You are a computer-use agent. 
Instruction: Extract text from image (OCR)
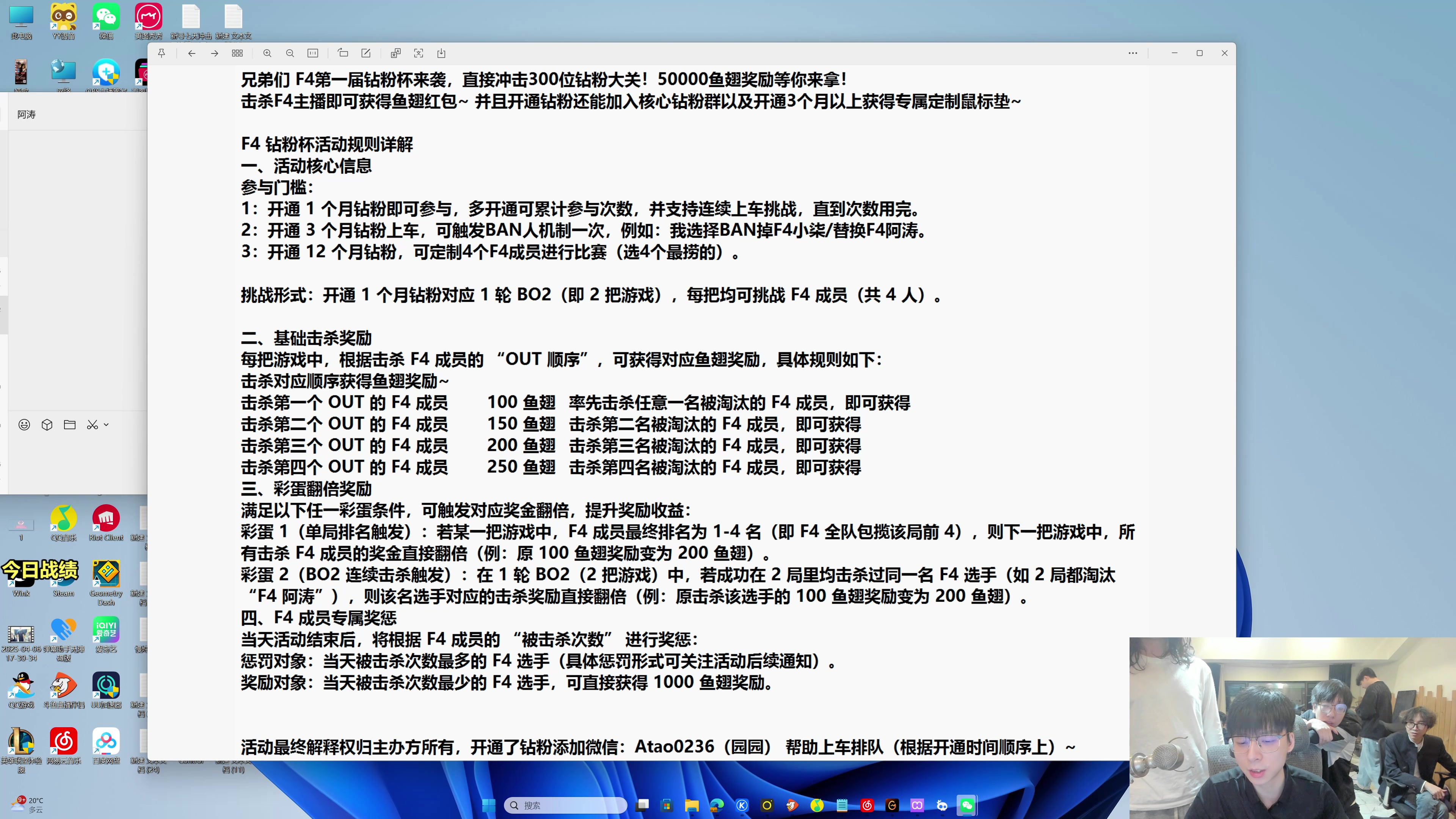[418, 53]
